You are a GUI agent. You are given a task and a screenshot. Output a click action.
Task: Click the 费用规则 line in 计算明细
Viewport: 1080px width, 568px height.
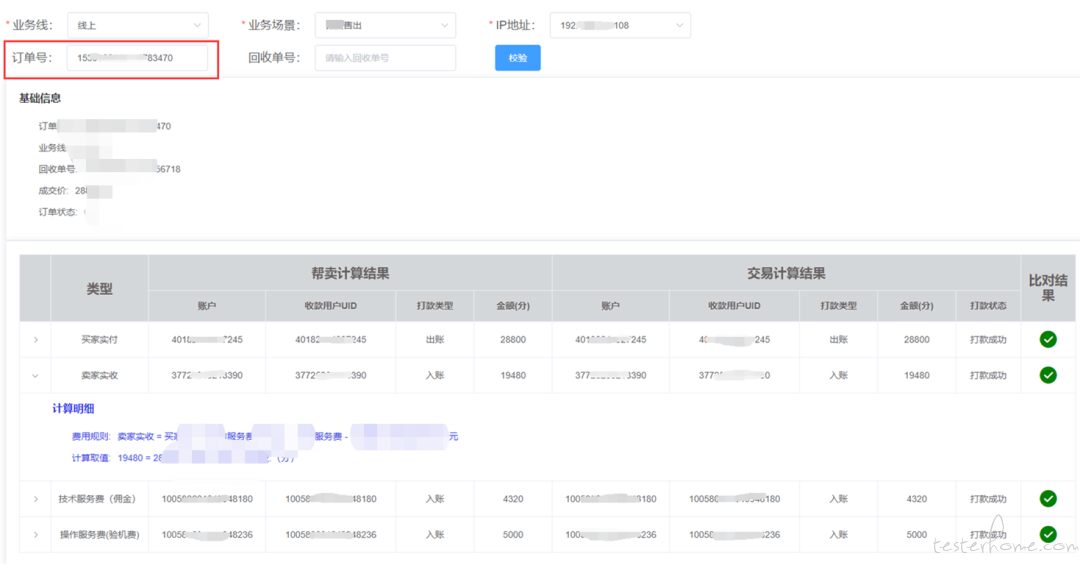coord(264,436)
